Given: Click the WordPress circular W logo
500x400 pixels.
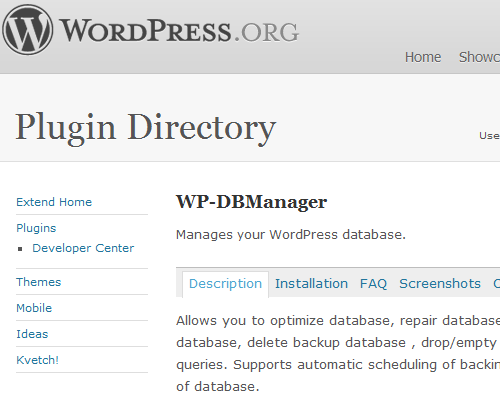Looking at the screenshot, I should click(28, 30).
